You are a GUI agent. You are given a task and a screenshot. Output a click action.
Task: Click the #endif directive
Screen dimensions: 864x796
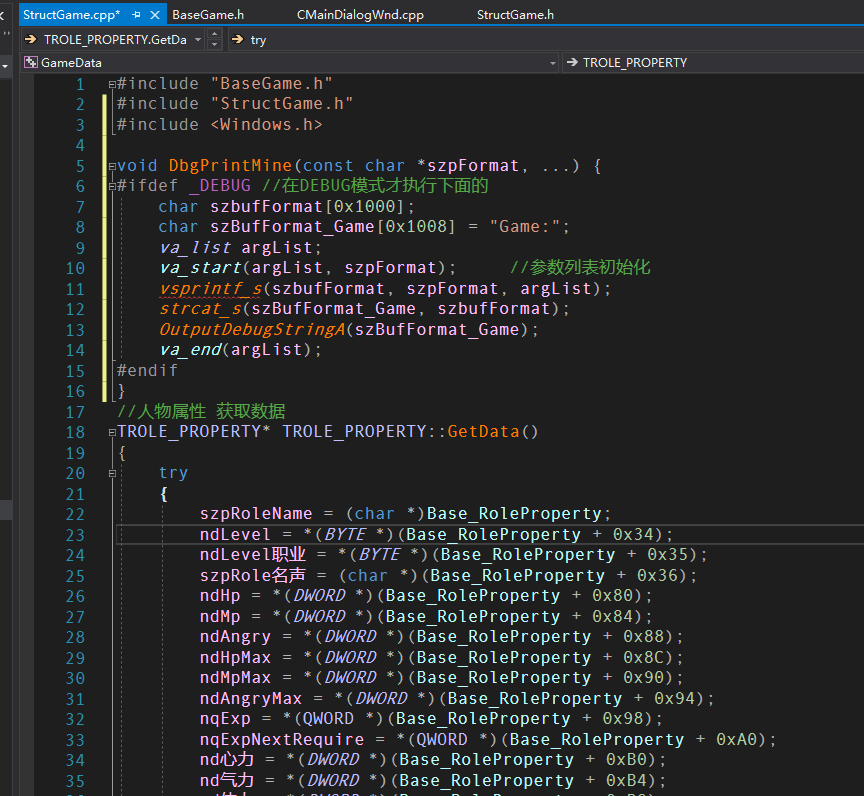tap(147, 370)
